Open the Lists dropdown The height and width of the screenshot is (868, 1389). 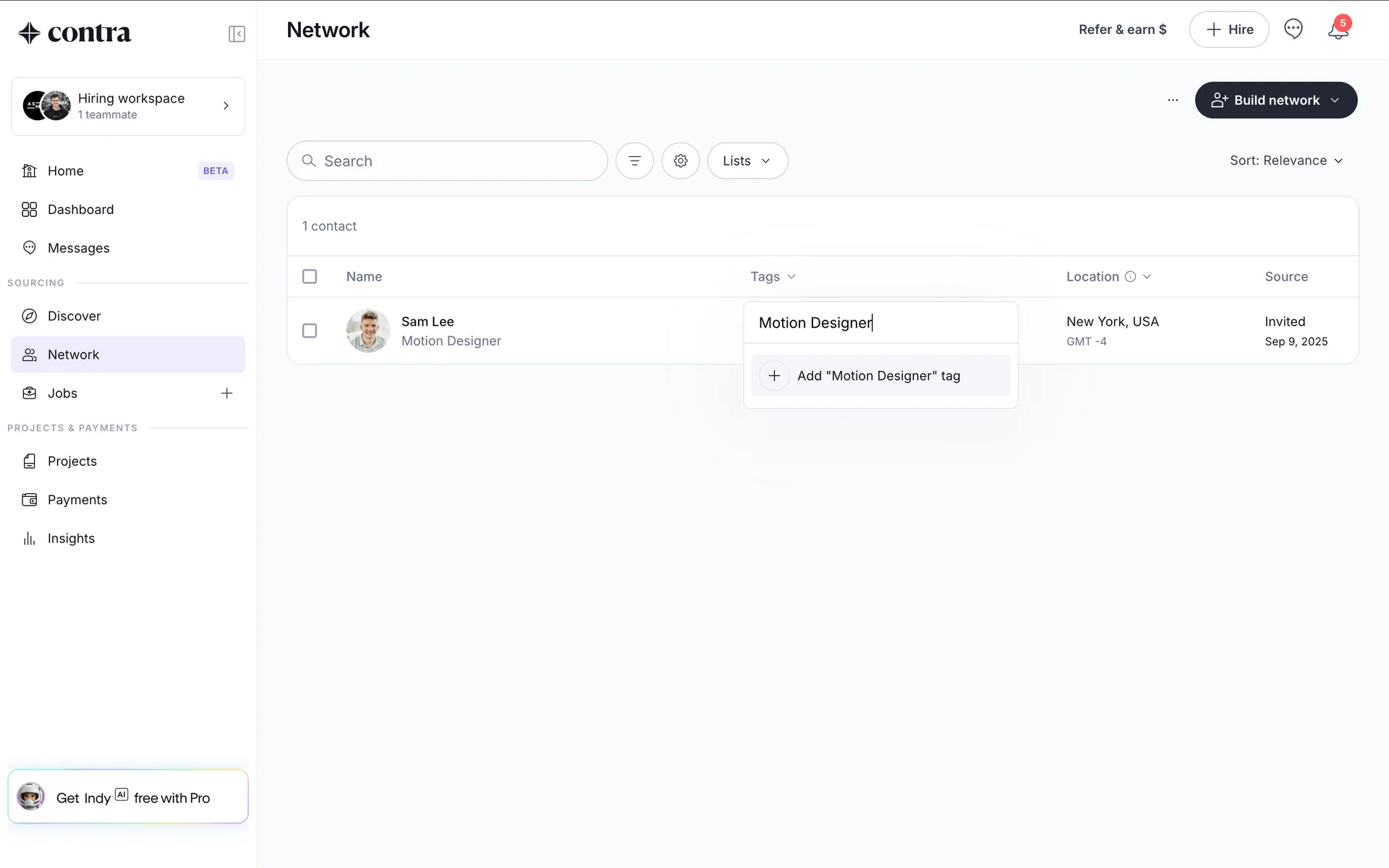pos(747,161)
